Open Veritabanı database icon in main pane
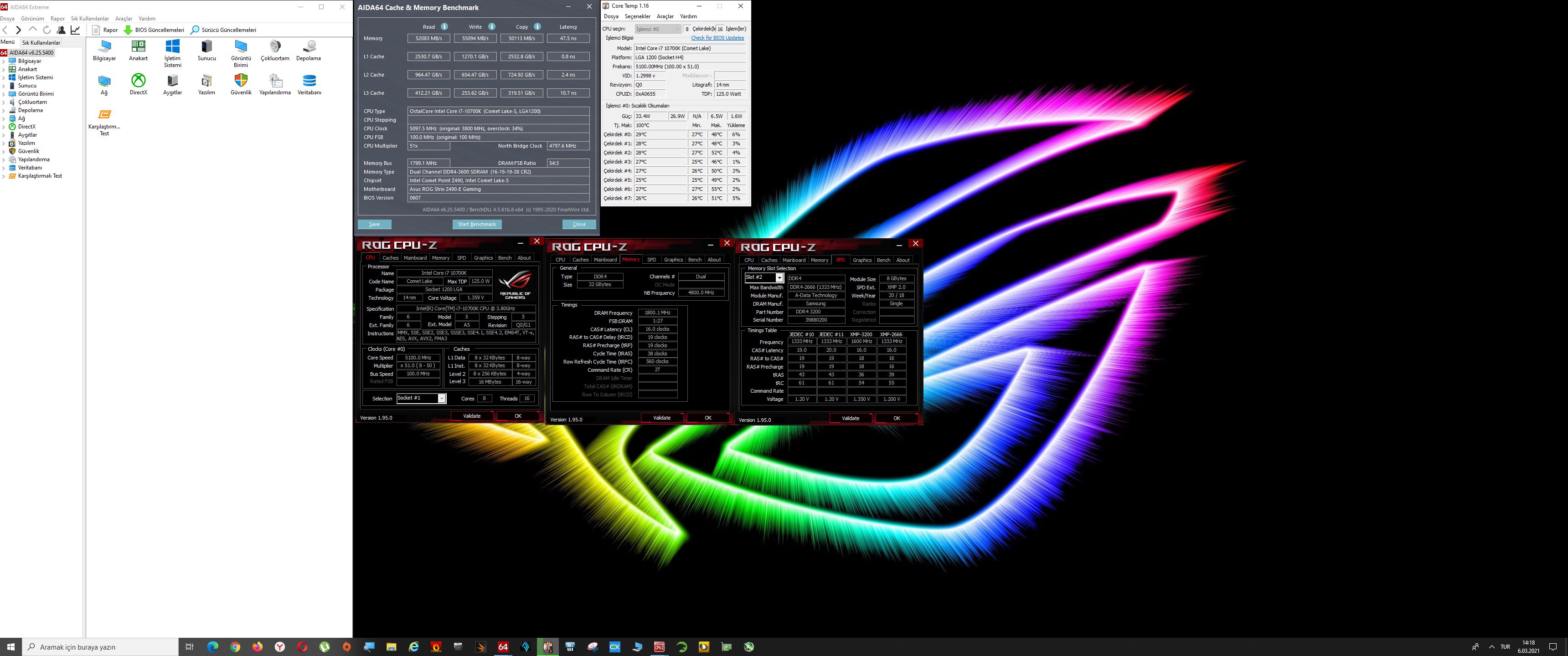The image size is (1568, 656). tap(309, 85)
